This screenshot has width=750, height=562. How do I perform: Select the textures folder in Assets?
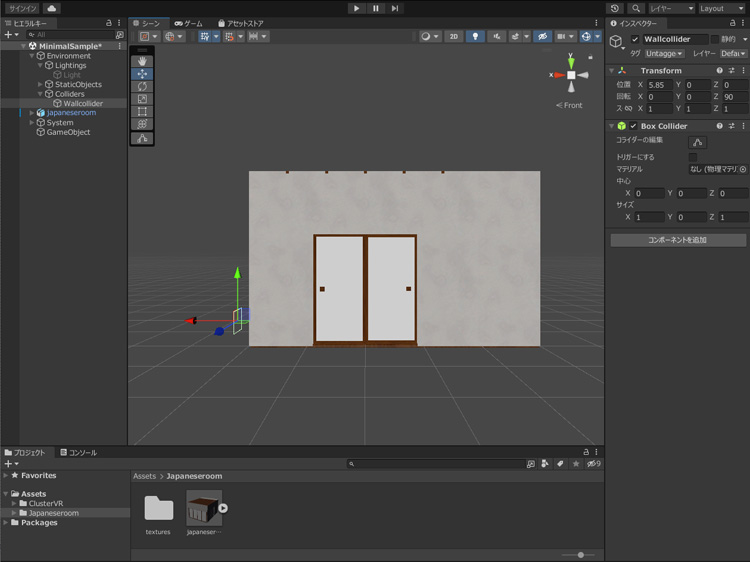point(158,508)
